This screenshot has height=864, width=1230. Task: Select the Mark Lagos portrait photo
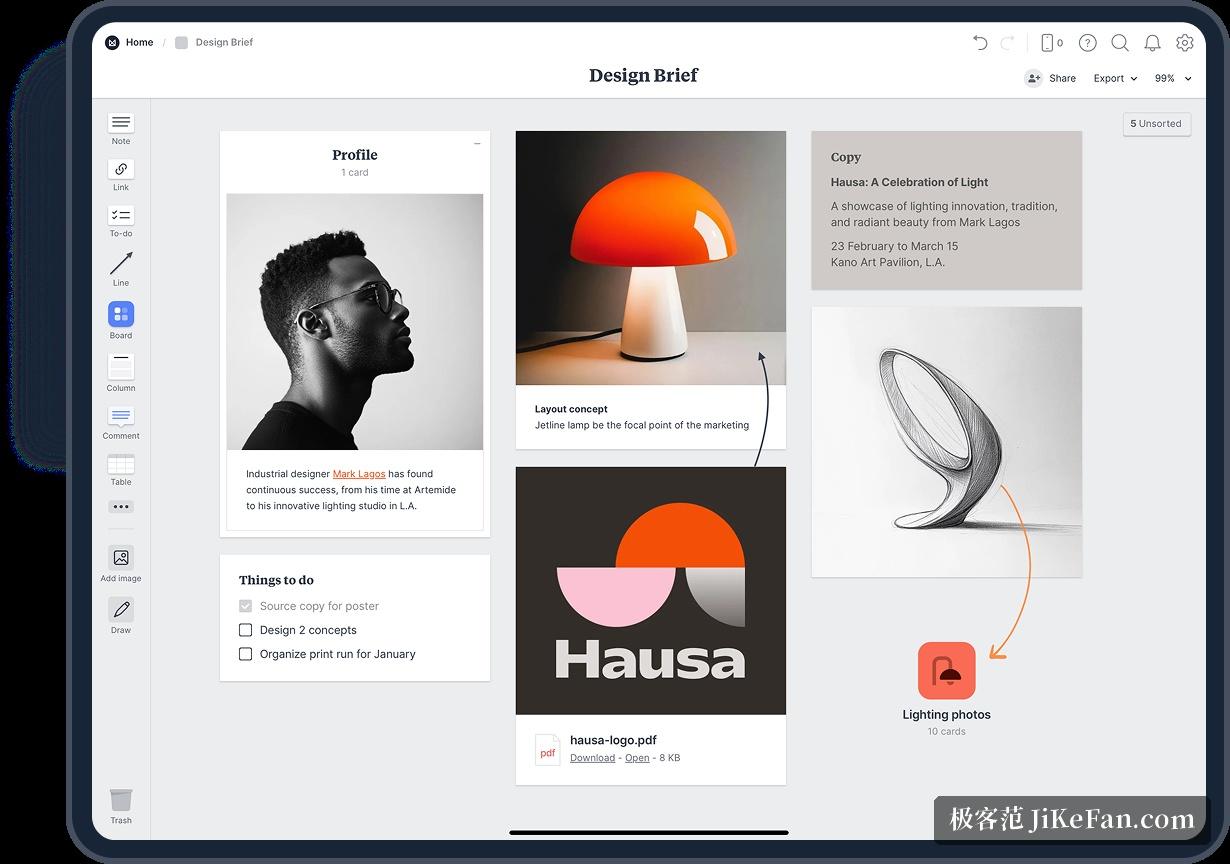coord(355,322)
